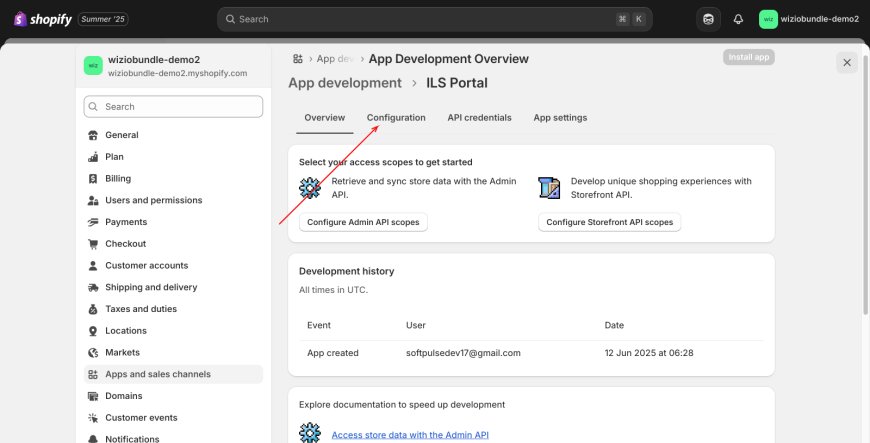Click the softpulsedev17@gmail.com user cell
The height and width of the screenshot is (443, 870).
click(x=463, y=353)
